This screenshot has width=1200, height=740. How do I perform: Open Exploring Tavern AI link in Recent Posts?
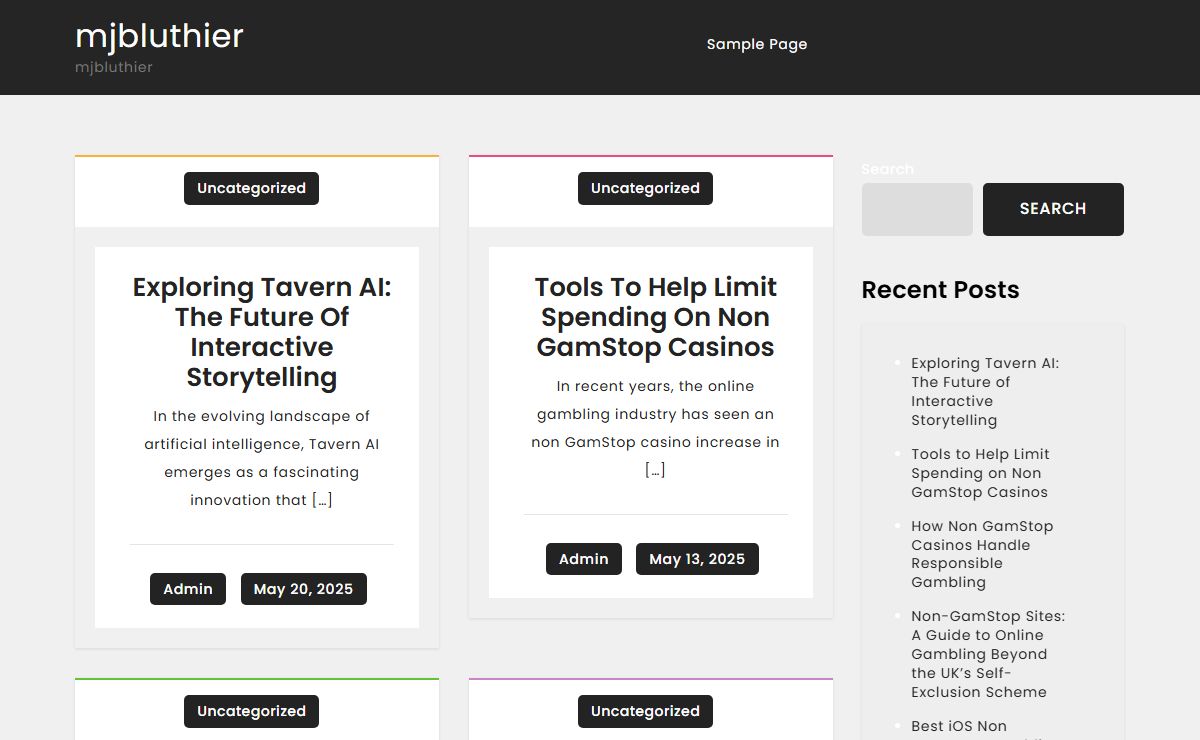(x=985, y=392)
